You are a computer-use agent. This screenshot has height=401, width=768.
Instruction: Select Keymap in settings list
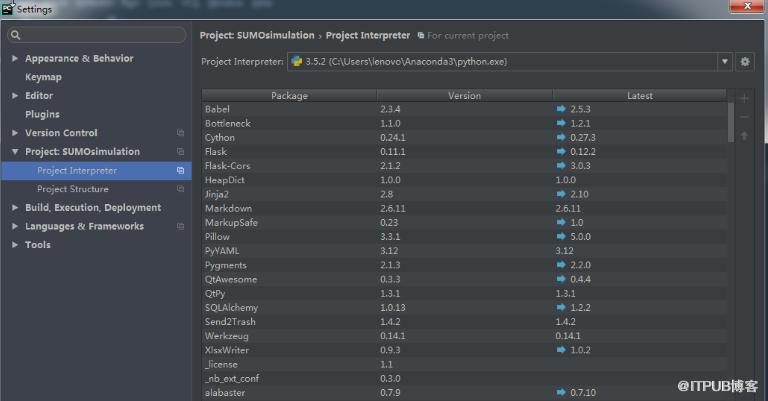[x=43, y=77]
